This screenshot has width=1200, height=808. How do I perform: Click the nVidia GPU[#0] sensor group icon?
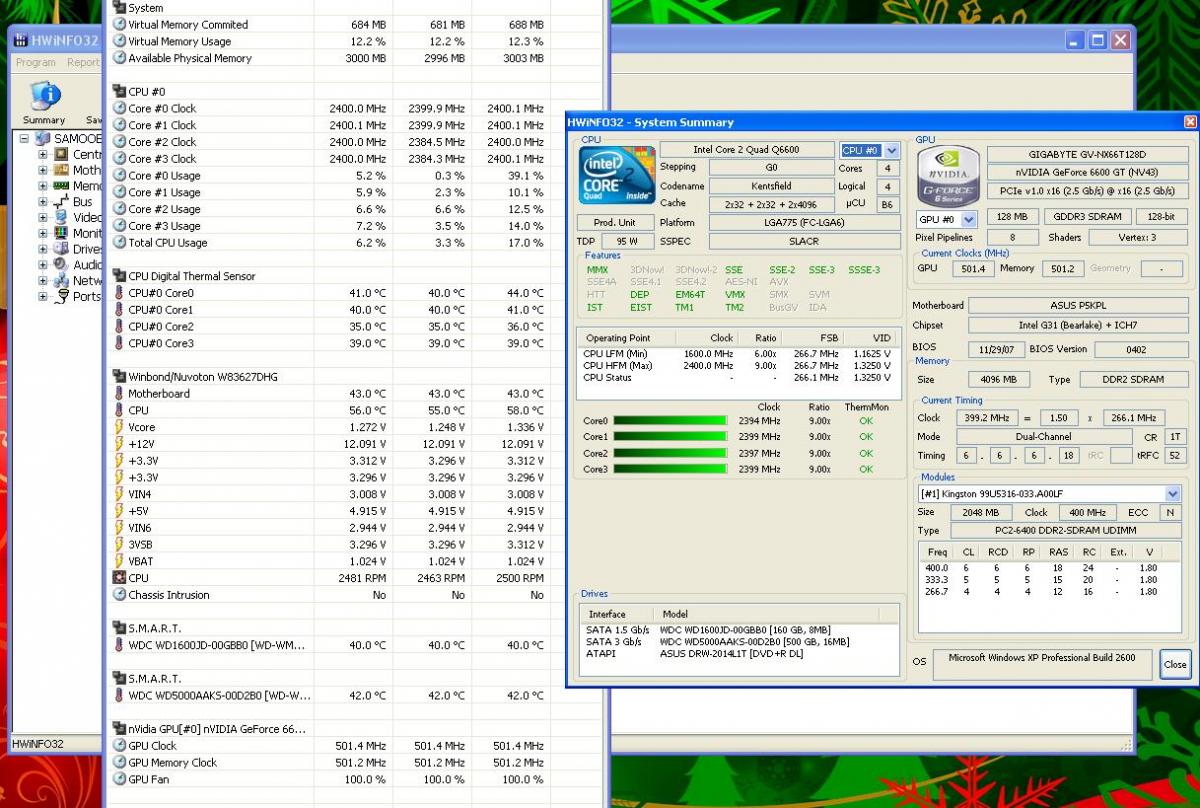(x=119, y=729)
